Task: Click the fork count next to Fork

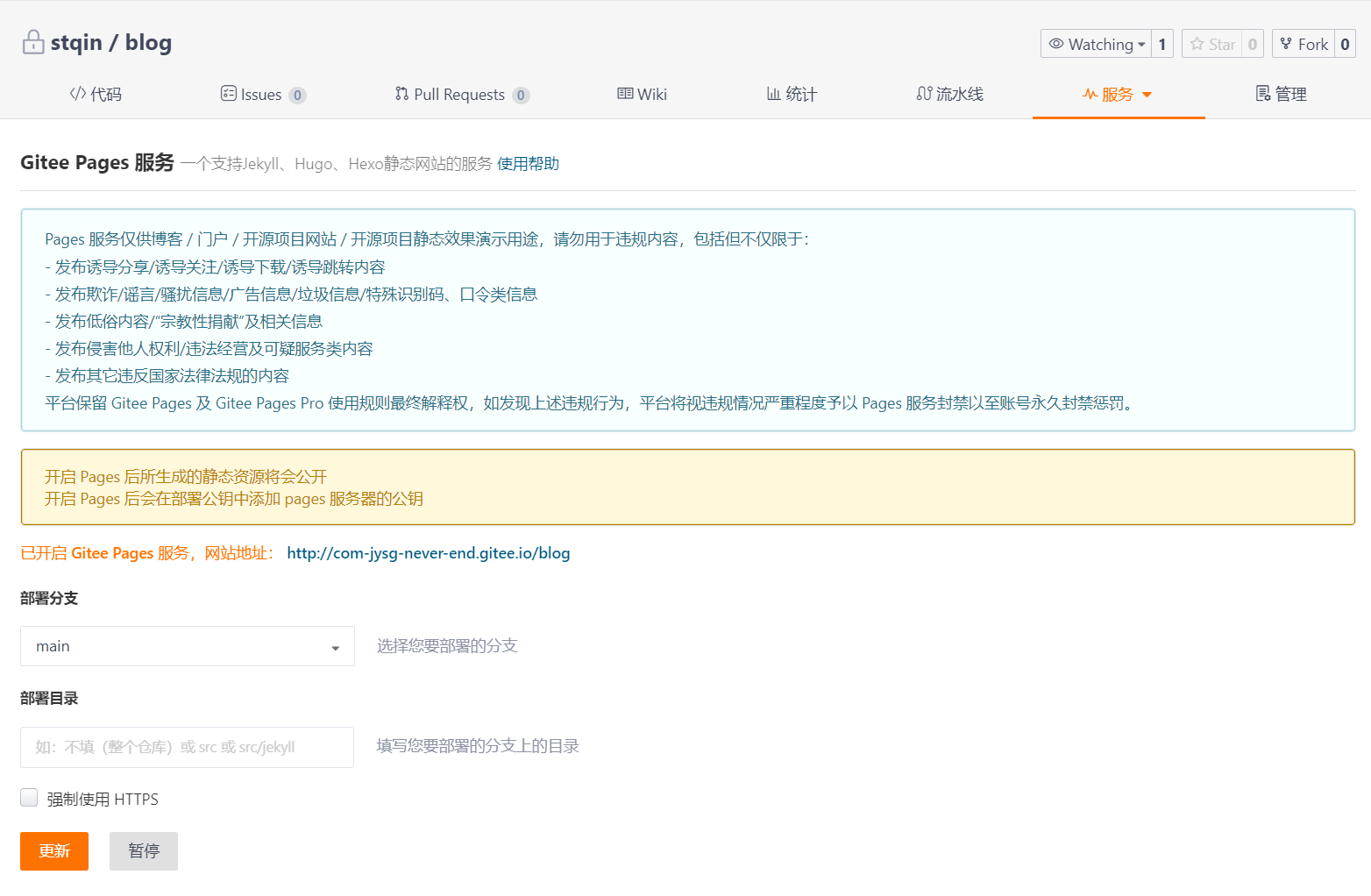Action: click(x=1345, y=44)
